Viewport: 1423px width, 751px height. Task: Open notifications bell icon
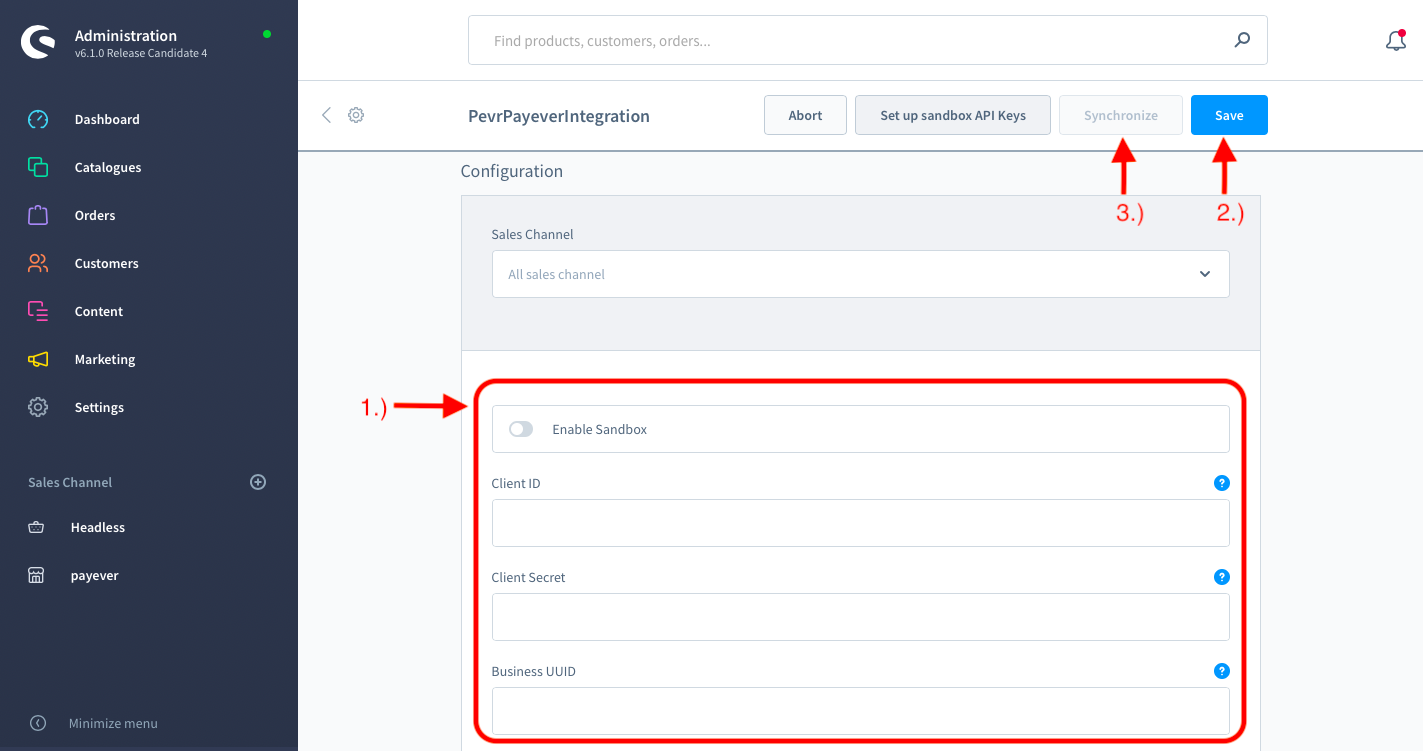pos(1396,41)
